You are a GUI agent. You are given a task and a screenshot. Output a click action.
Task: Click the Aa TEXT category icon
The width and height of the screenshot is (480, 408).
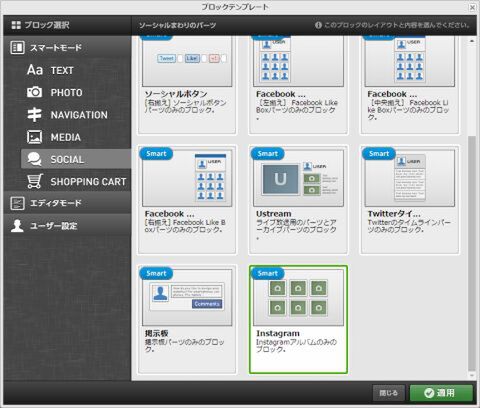click(35, 70)
